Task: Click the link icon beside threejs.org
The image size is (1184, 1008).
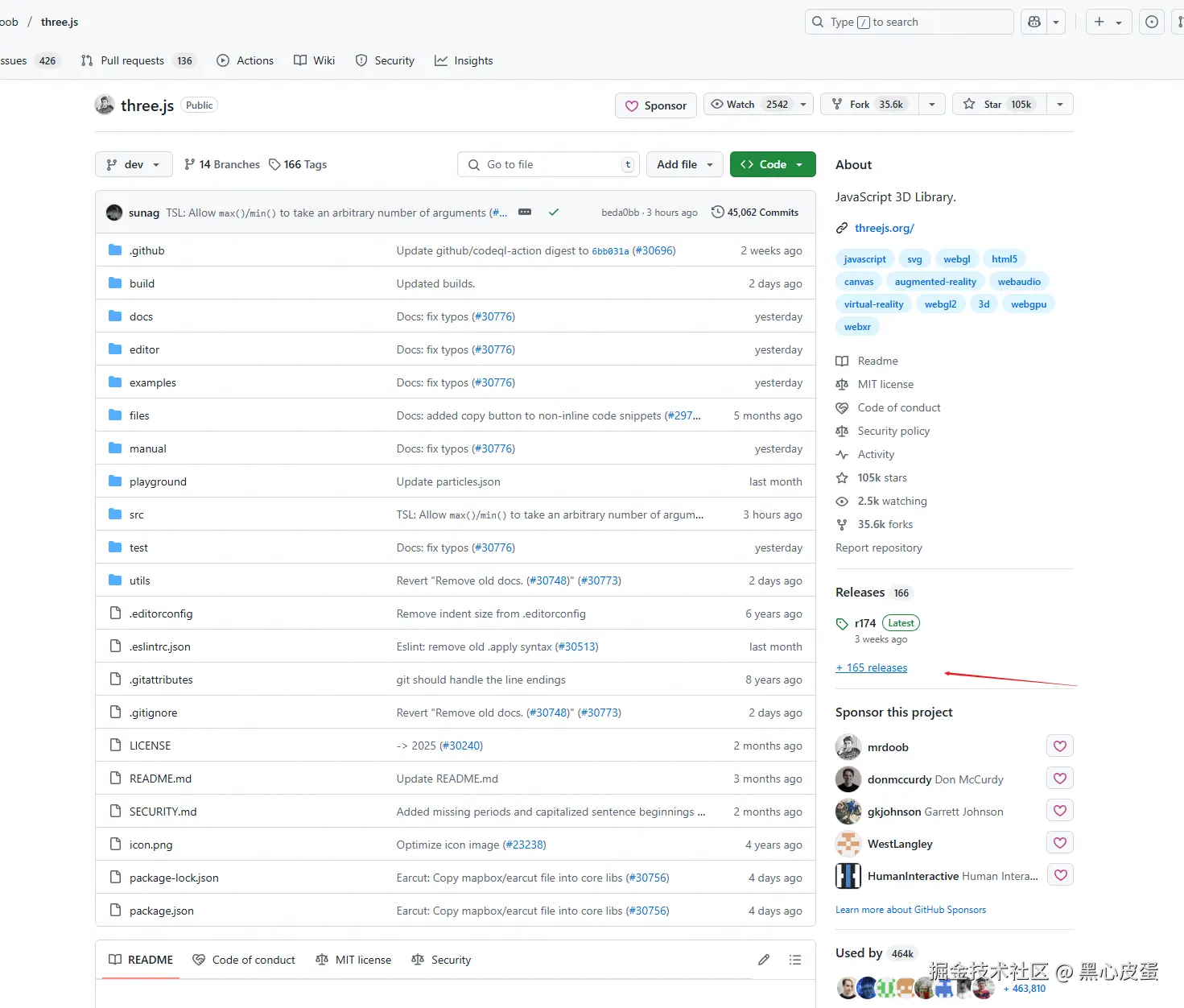Action: click(842, 228)
